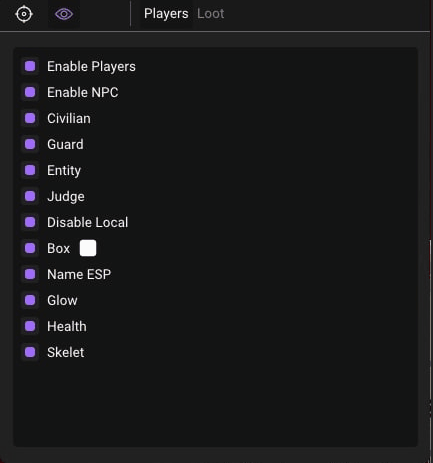The image size is (433, 463).
Task: Toggle the Health checkbox
Action: [30, 326]
